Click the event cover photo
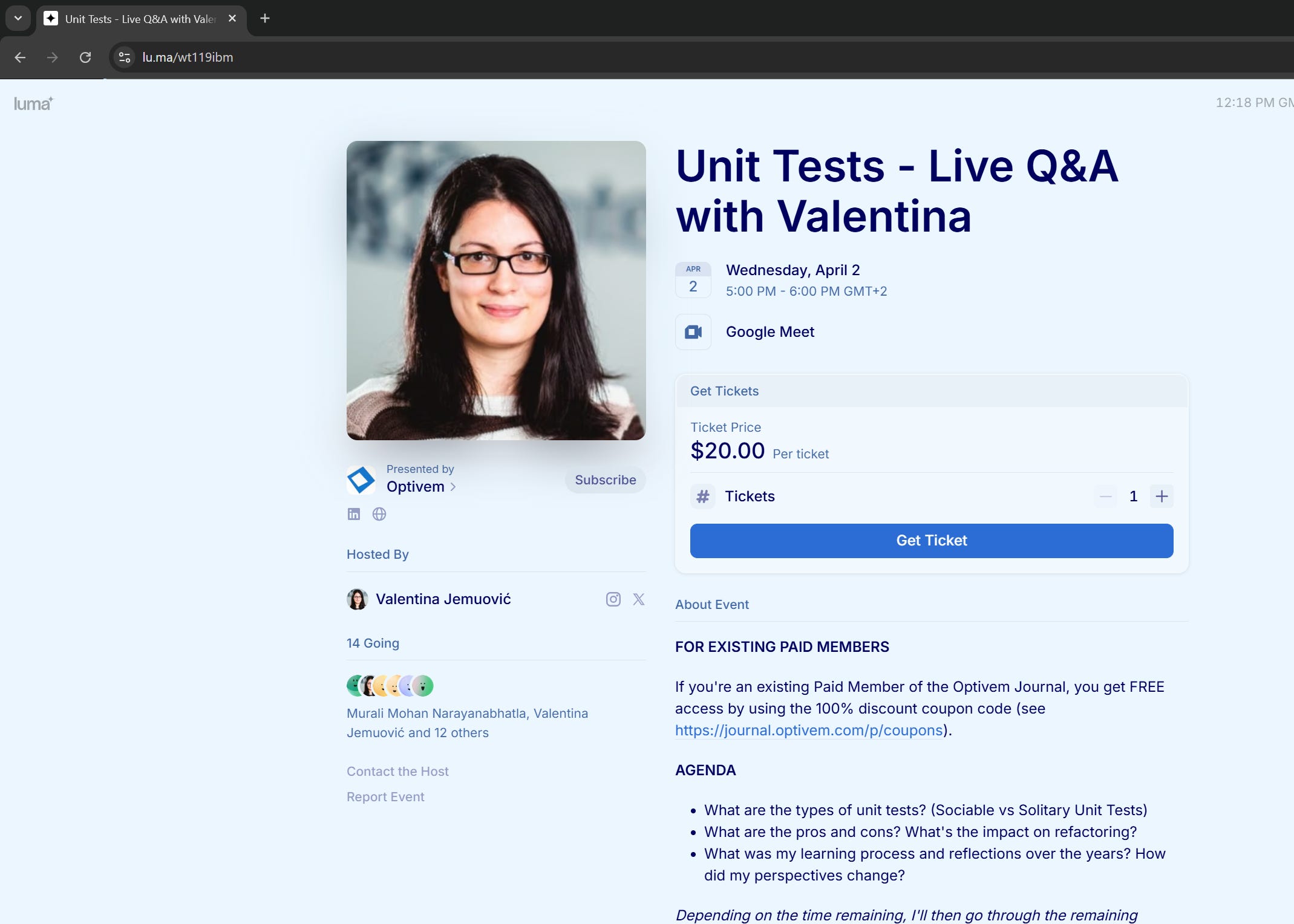Screen dimensions: 1294x924 (x=496, y=290)
